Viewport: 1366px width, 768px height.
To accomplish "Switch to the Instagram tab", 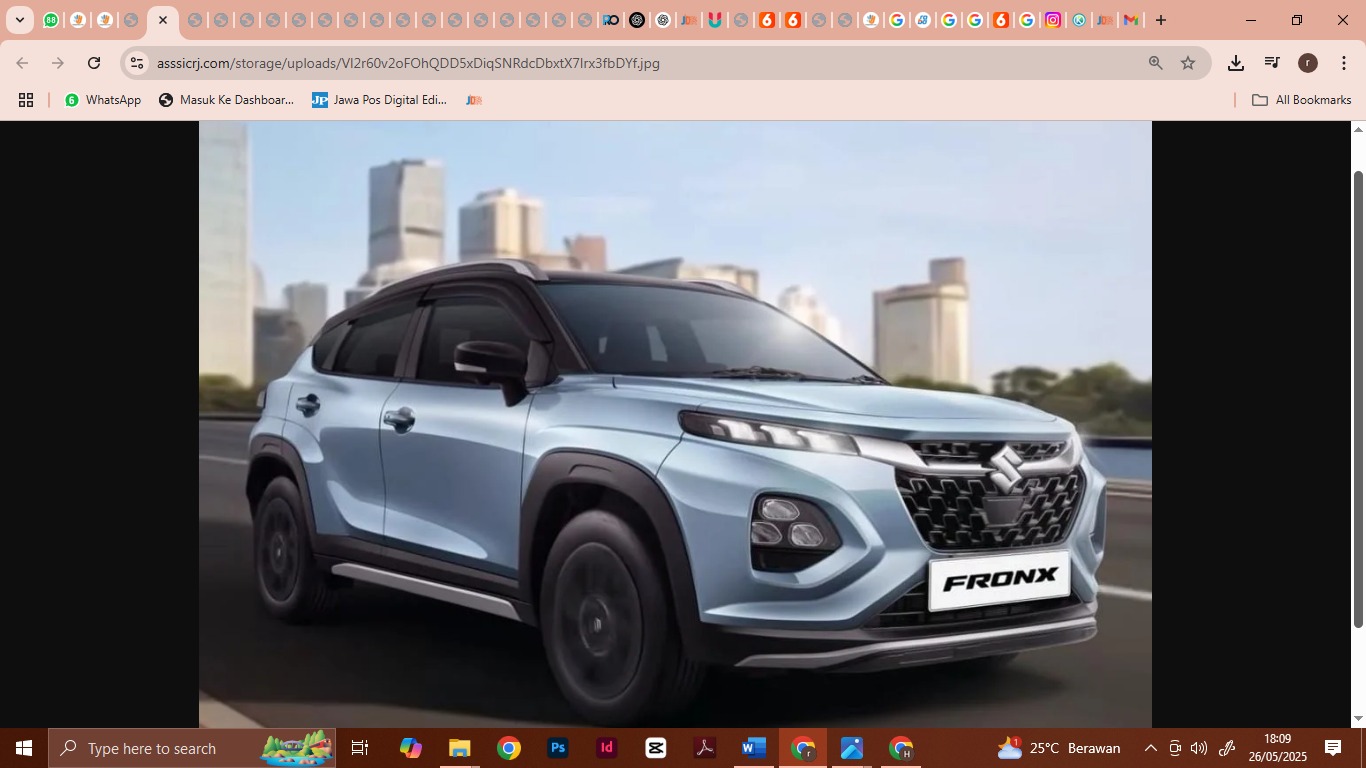I will (1053, 20).
